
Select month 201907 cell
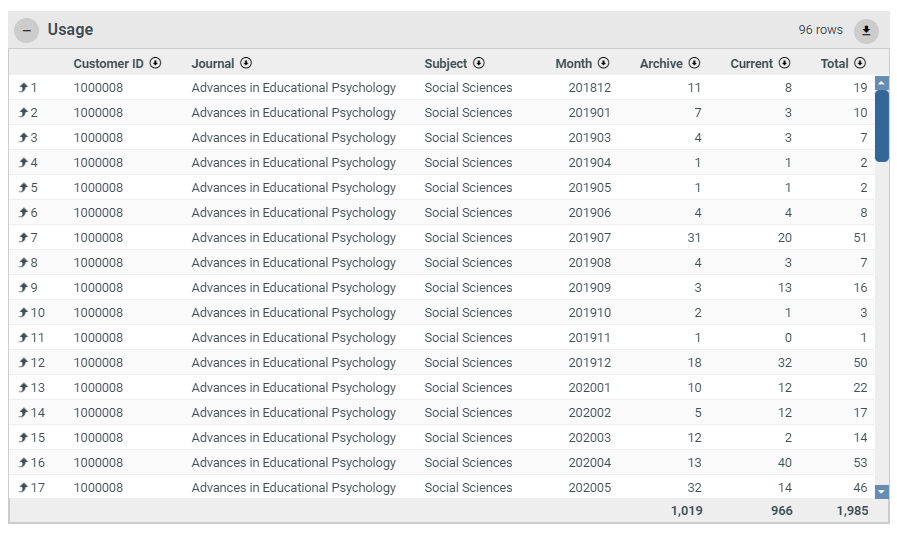(589, 238)
